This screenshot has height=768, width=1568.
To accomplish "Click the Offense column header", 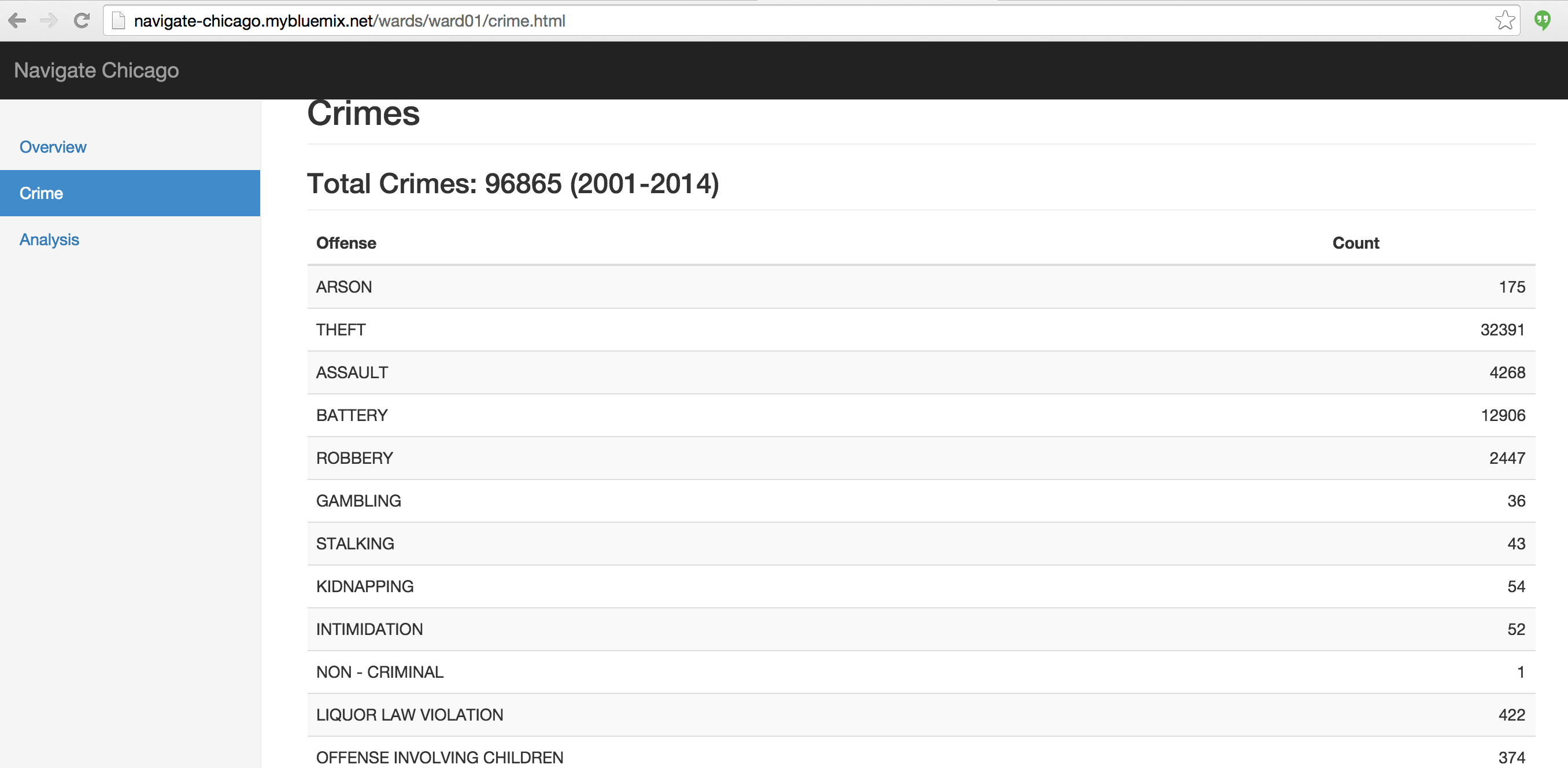I will (346, 243).
